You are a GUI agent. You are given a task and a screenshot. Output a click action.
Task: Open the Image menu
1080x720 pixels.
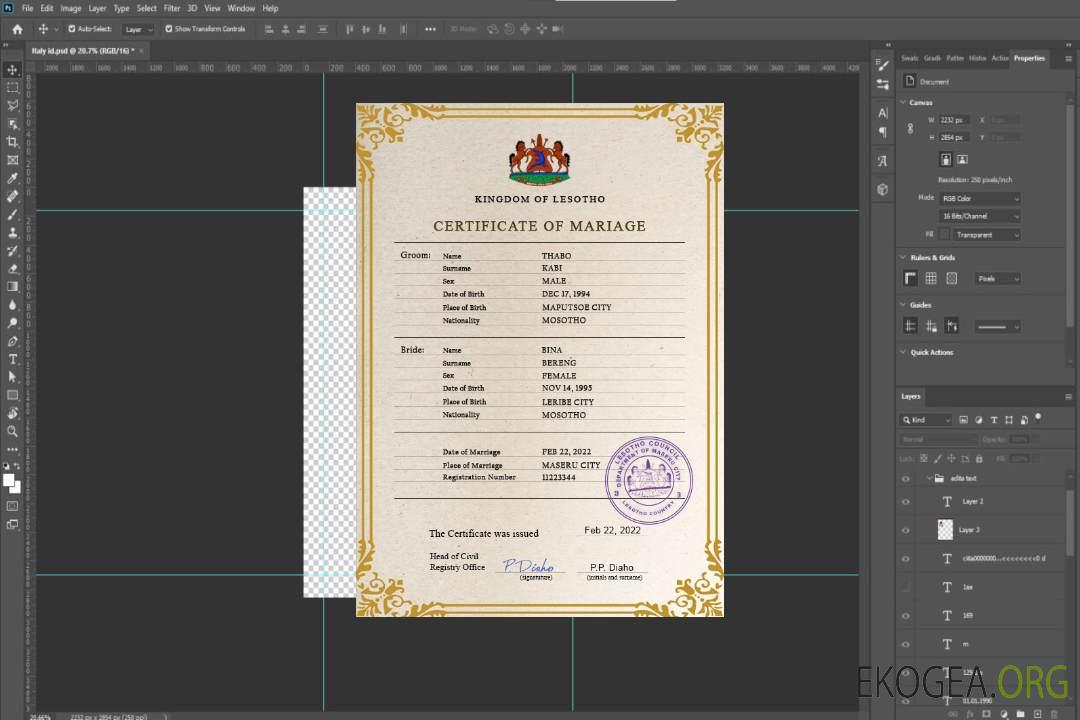pyautogui.click(x=71, y=8)
